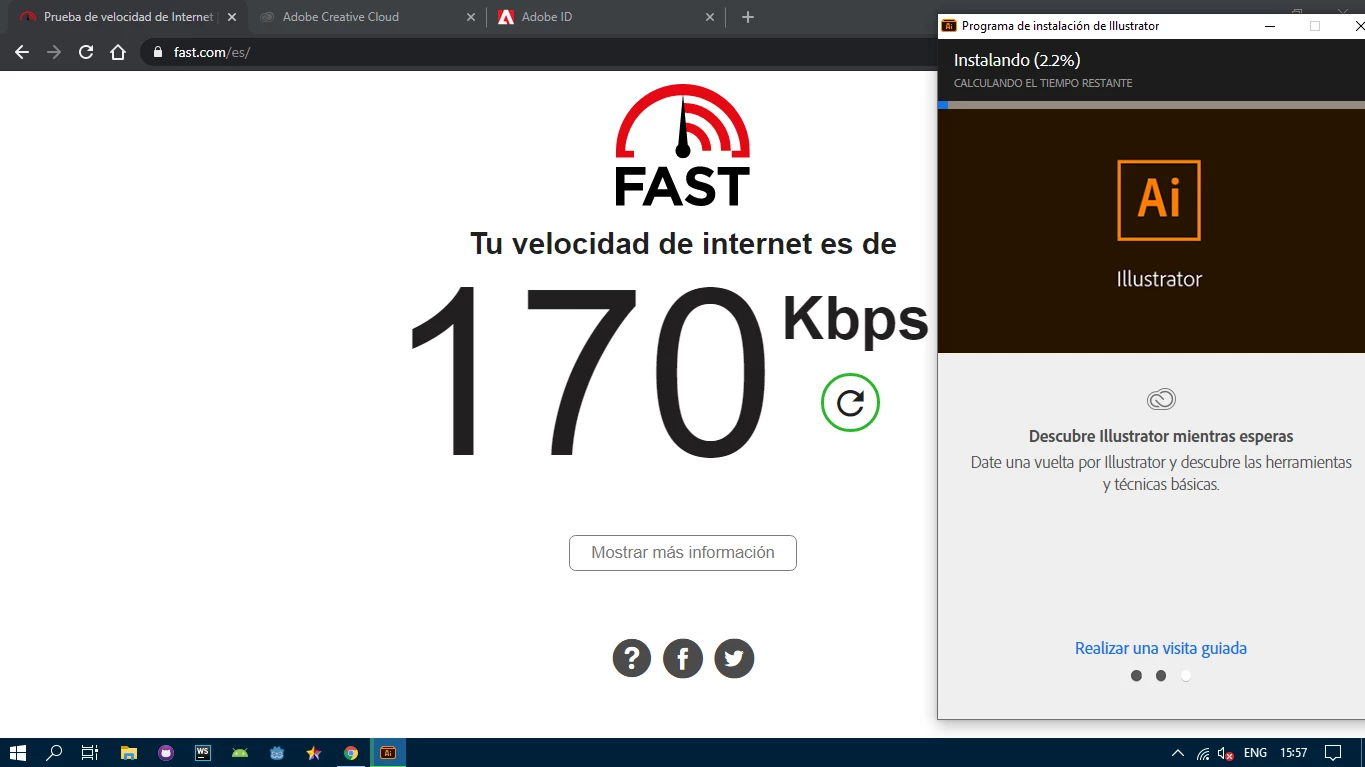
Task: Open the Godot engine taskbar icon
Action: coord(277,753)
